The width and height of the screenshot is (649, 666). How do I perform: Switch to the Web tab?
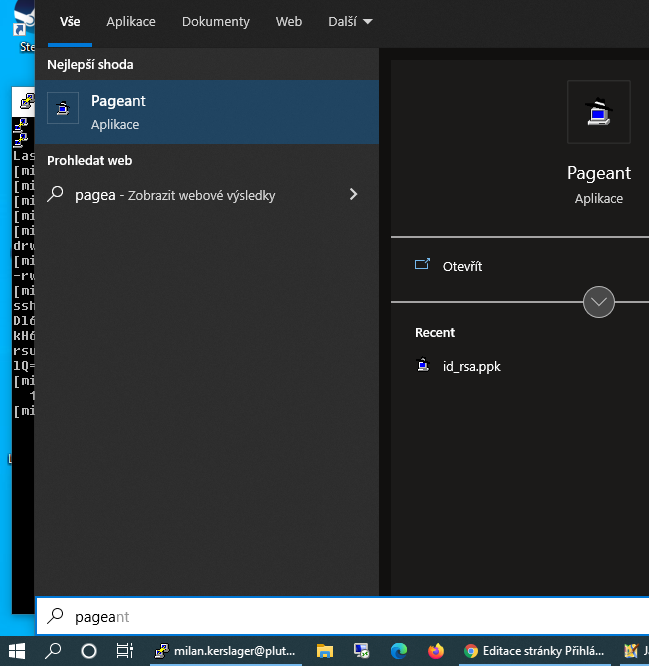289,22
